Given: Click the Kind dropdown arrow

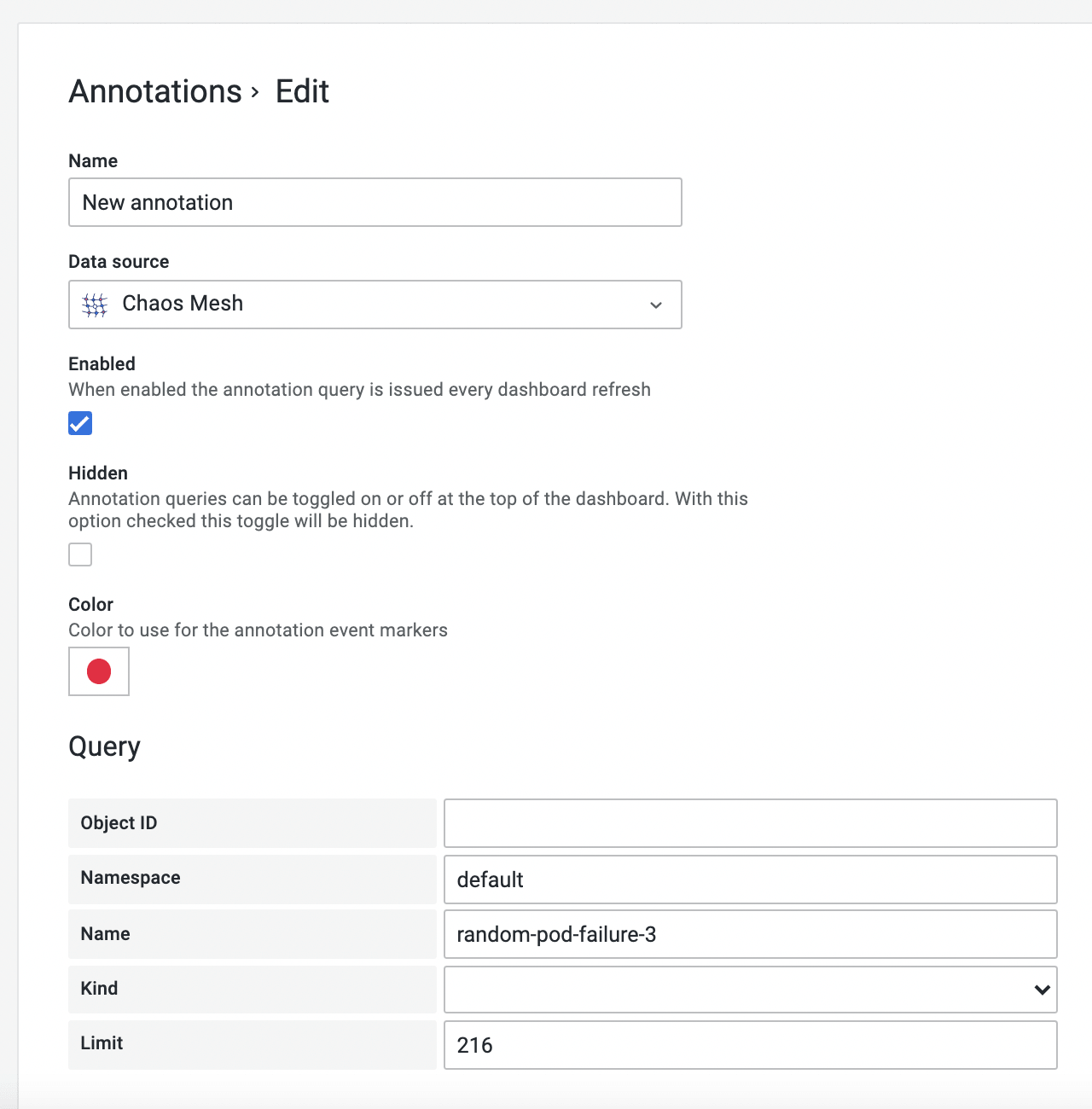Looking at the screenshot, I should (1041, 990).
